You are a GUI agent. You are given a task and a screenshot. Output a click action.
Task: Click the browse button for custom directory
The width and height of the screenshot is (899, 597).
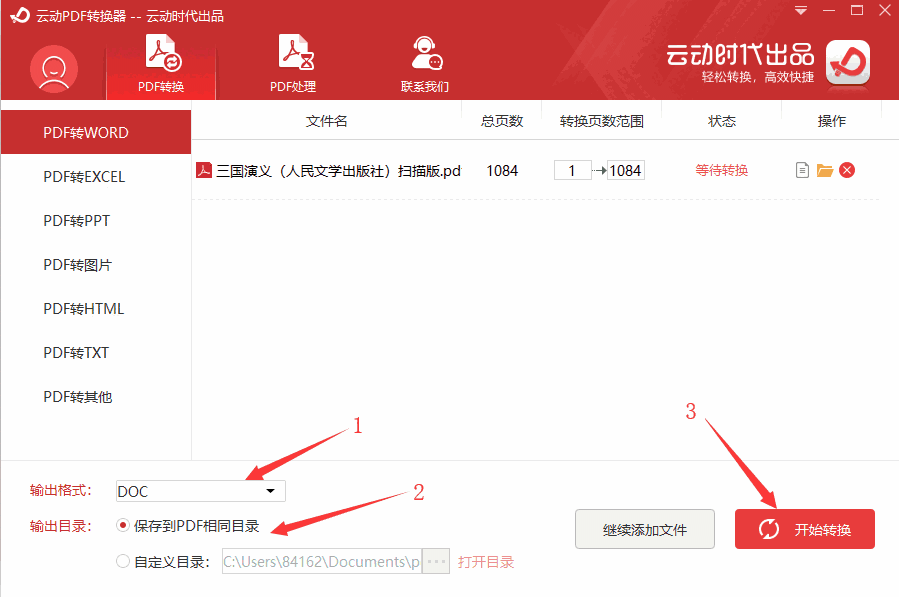coord(435,561)
